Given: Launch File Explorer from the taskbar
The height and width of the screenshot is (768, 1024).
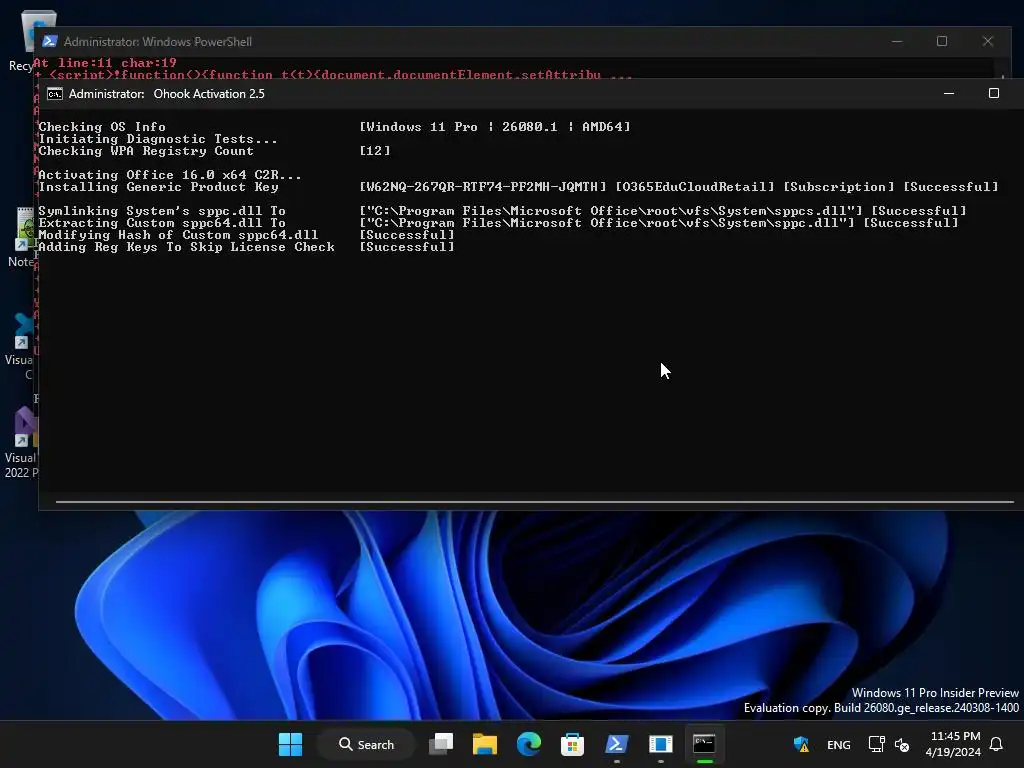Looking at the screenshot, I should point(485,744).
